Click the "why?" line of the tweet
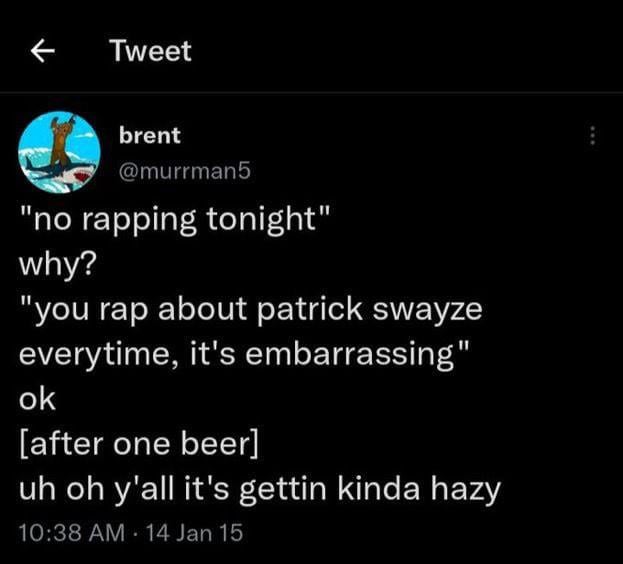Viewport: 623px width, 564px height. 53,266
